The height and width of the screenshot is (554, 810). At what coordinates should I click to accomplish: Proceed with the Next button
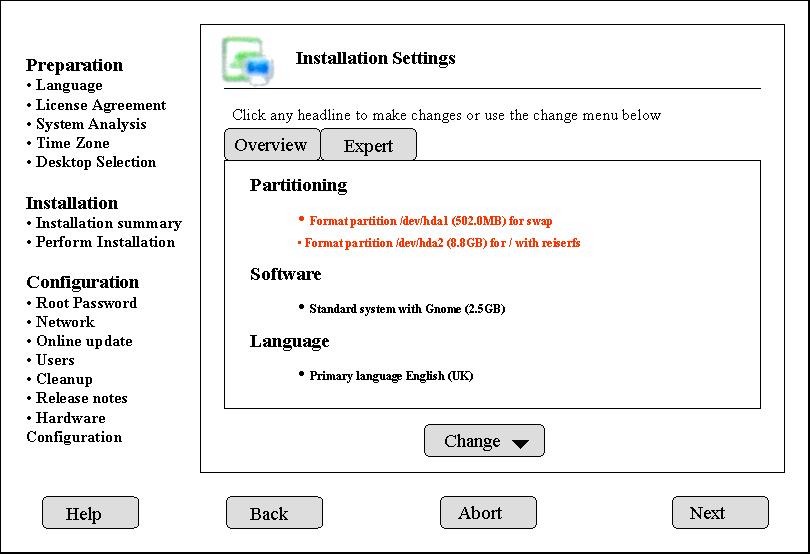tap(720, 513)
